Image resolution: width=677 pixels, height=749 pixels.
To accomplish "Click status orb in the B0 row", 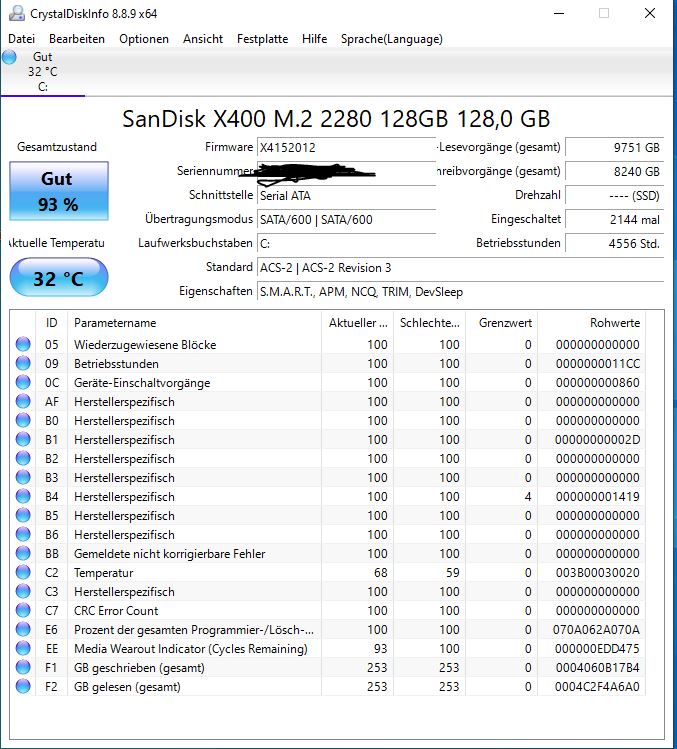I will pos(23,420).
